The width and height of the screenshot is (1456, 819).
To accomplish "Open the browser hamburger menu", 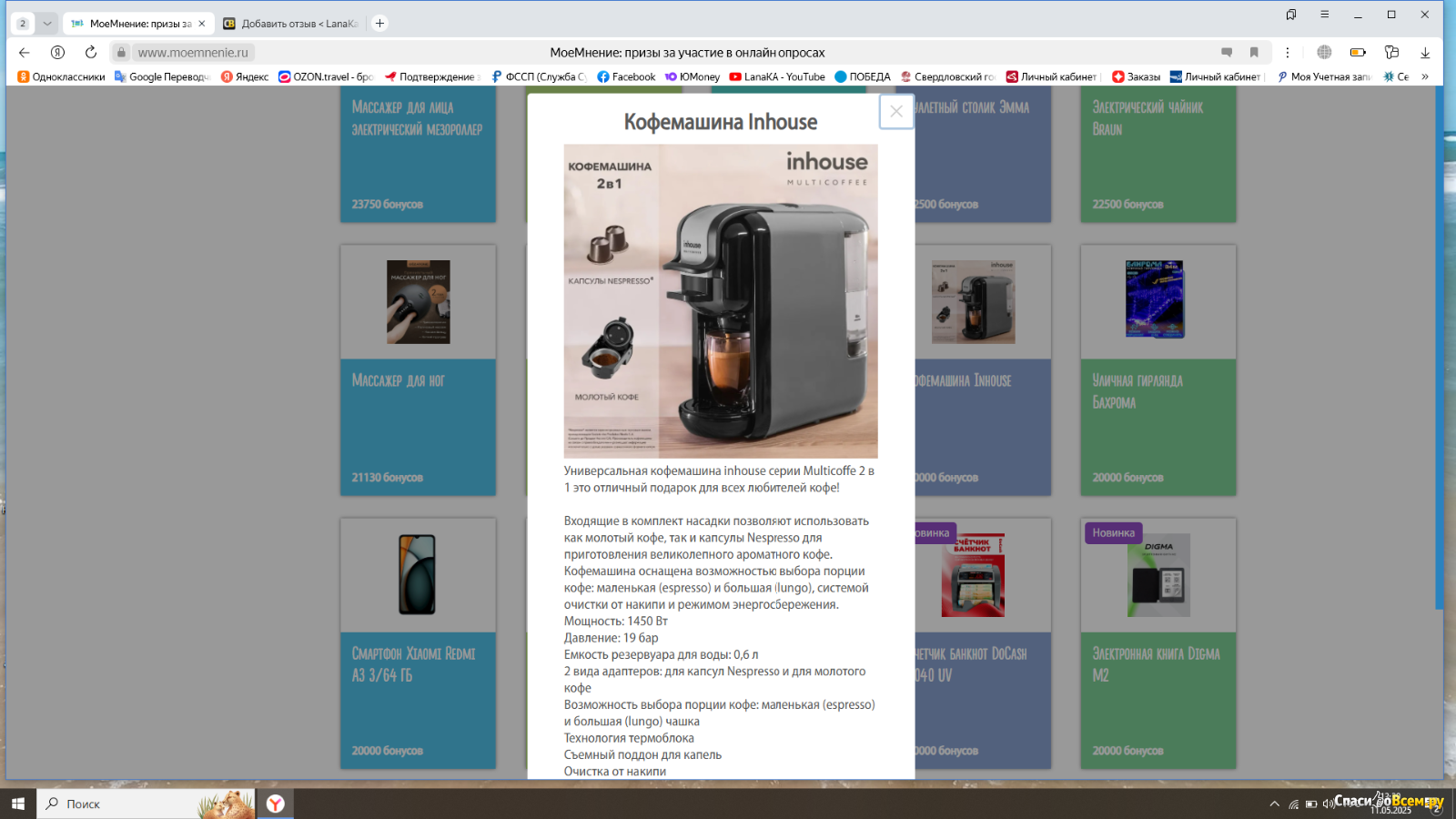I will (x=1324, y=15).
